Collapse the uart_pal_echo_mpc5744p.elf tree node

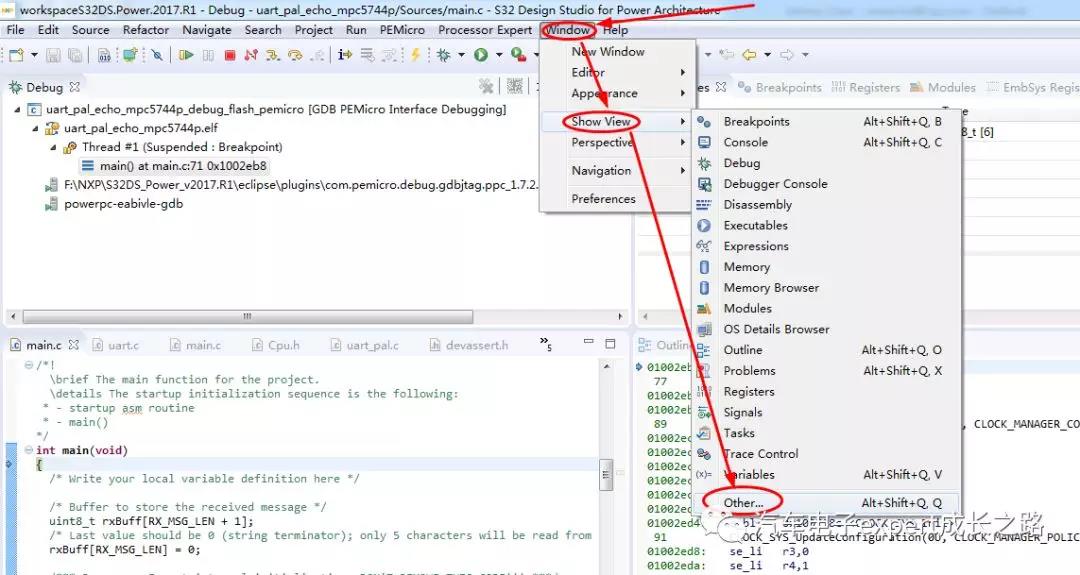coord(38,129)
